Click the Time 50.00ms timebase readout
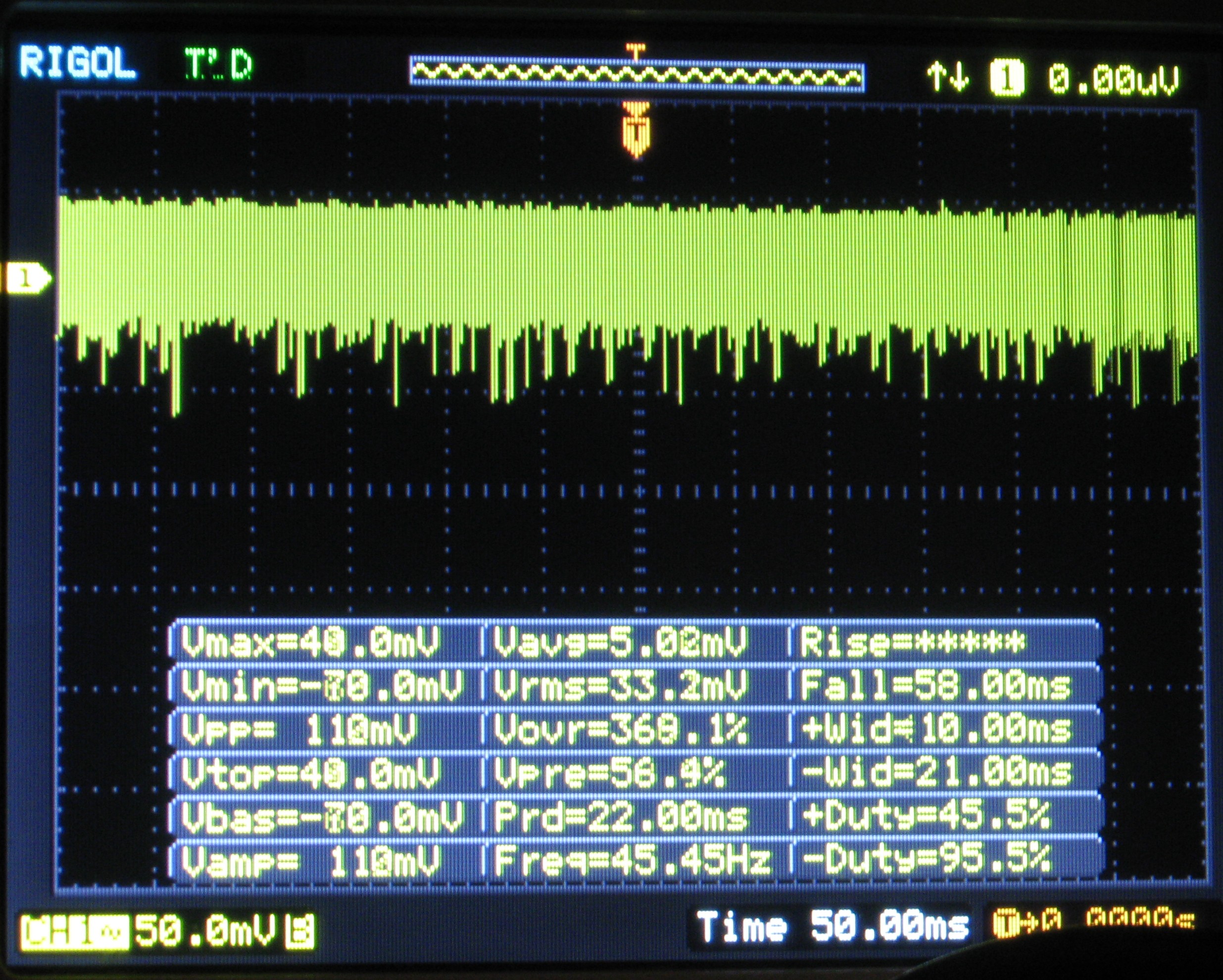This screenshot has width=1223, height=980. point(832,927)
